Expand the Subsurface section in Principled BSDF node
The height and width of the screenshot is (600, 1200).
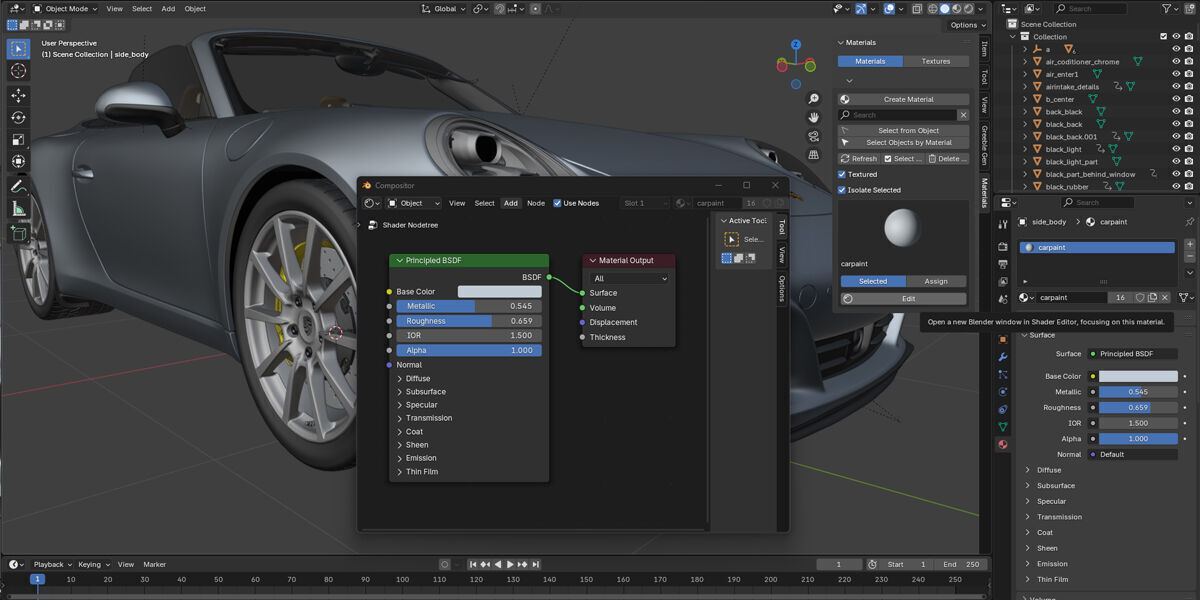pos(400,392)
